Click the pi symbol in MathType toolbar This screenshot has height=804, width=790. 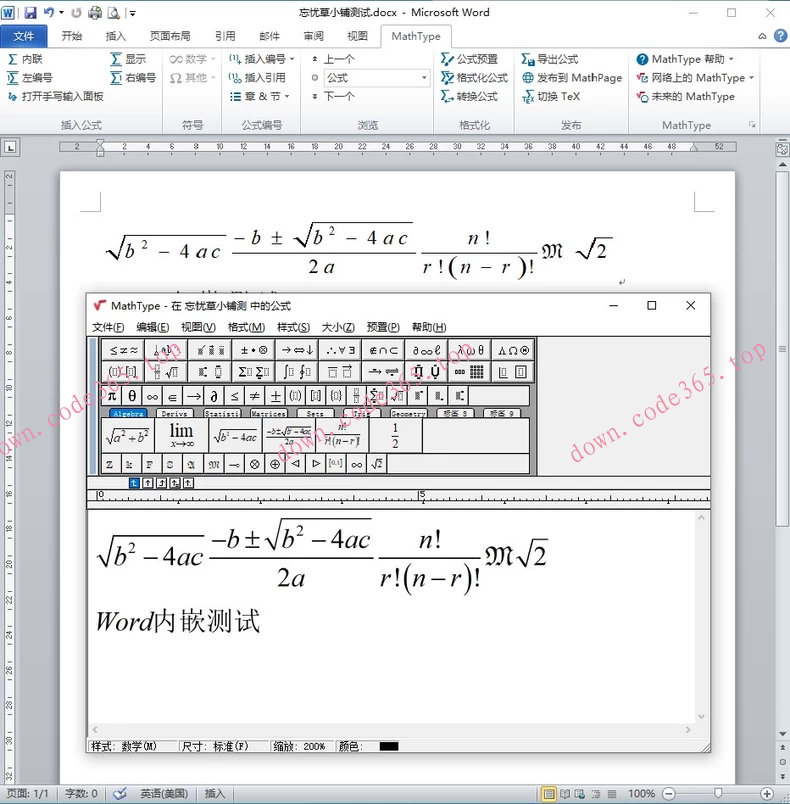tap(112, 396)
